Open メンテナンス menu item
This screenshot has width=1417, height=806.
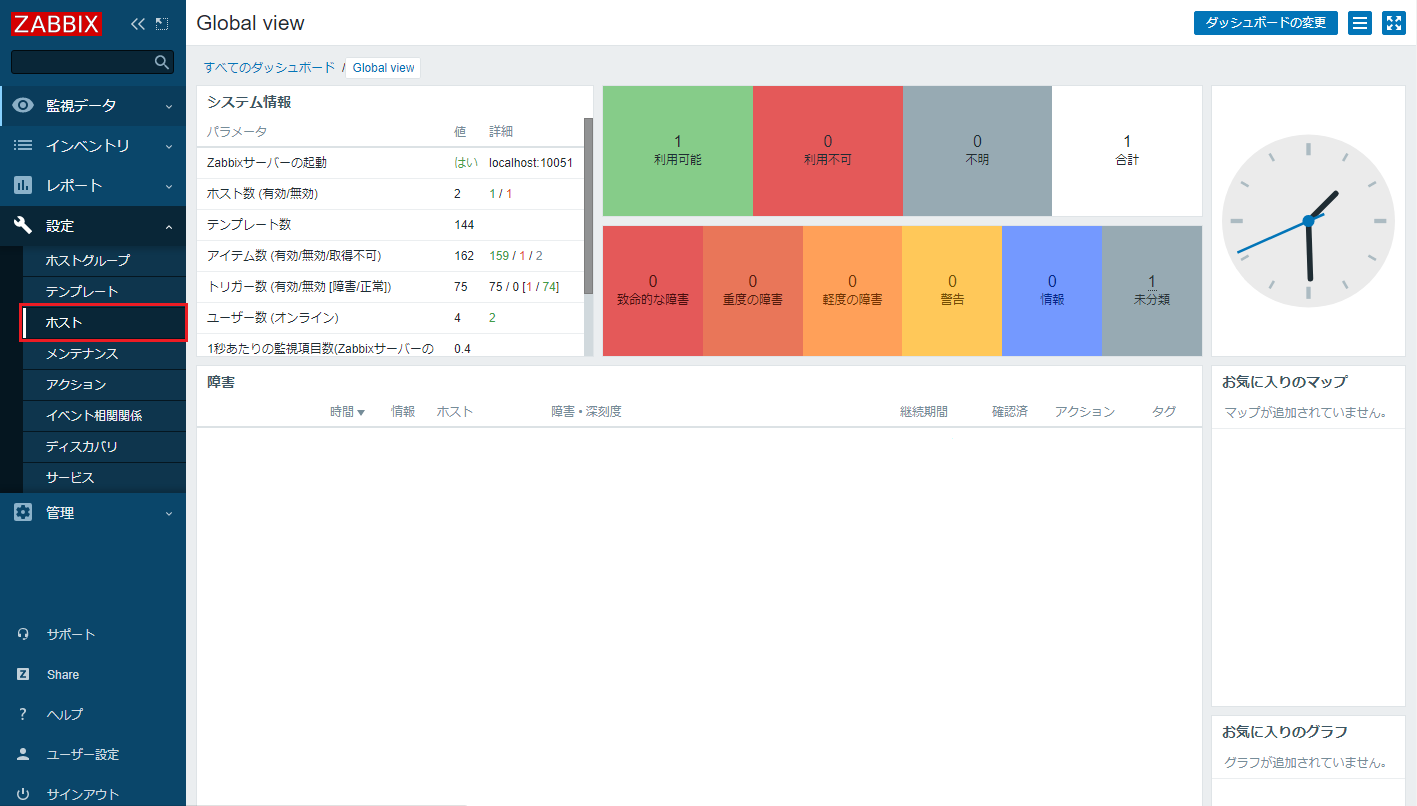coord(103,353)
